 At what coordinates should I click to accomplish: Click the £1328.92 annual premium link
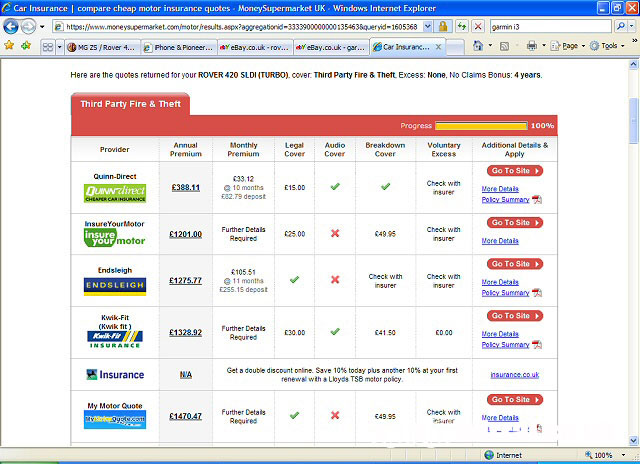pyautogui.click(x=186, y=333)
